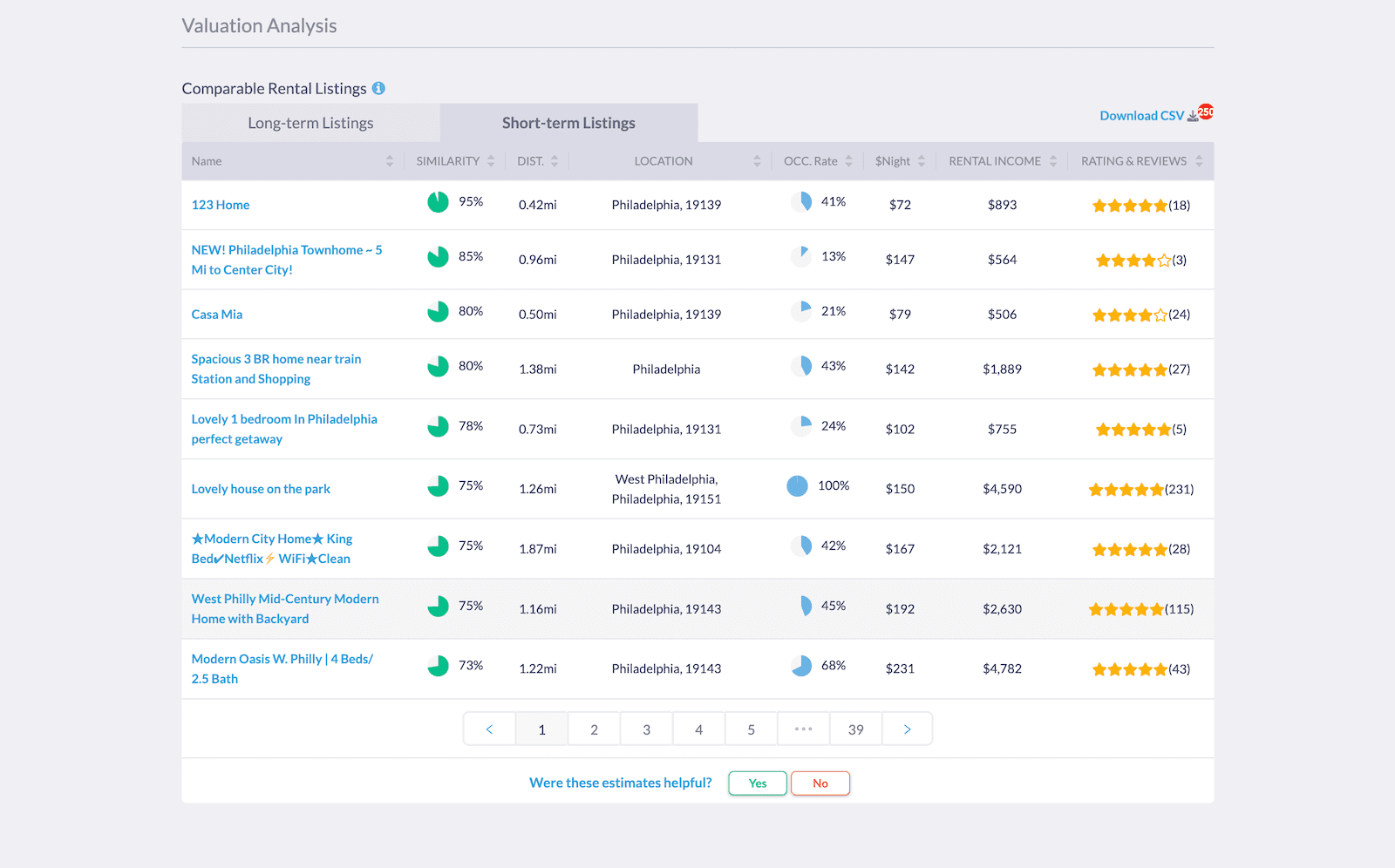Click the red 250 badge near Download CSV

click(1204, 112)
